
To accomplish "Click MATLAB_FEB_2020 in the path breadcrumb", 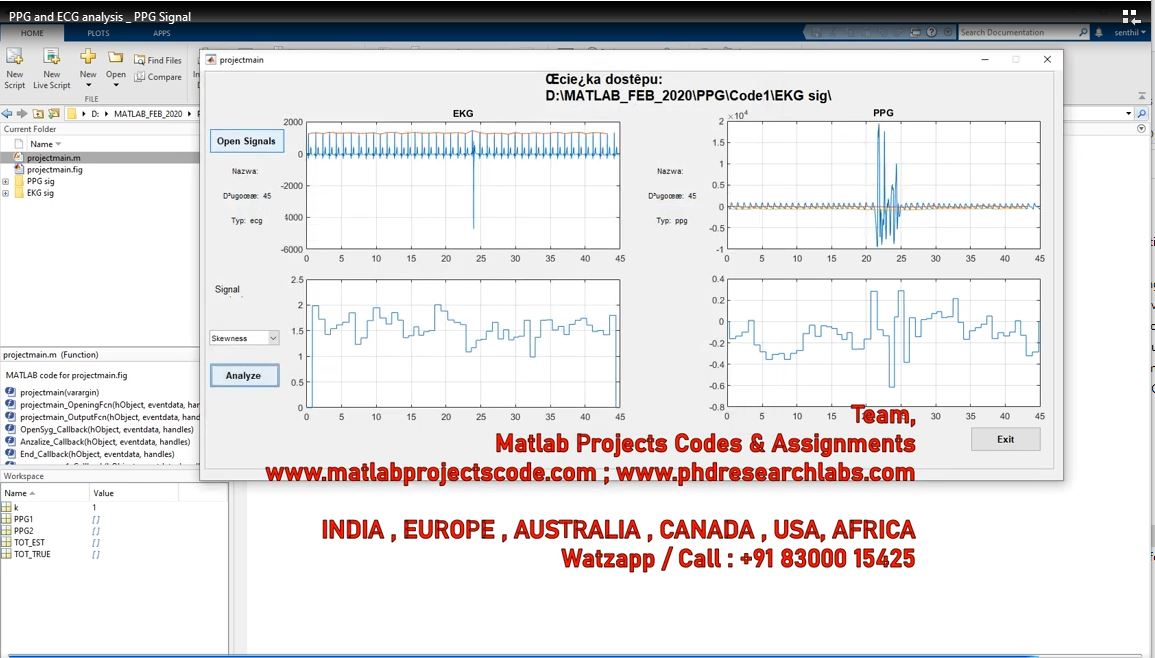I will tap(148, 113).
